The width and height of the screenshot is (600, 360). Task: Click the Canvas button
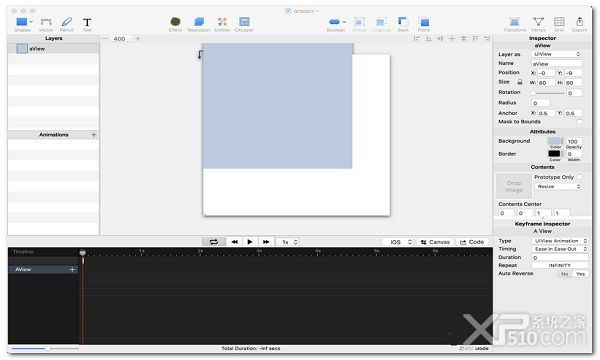[x=435, y=242]
